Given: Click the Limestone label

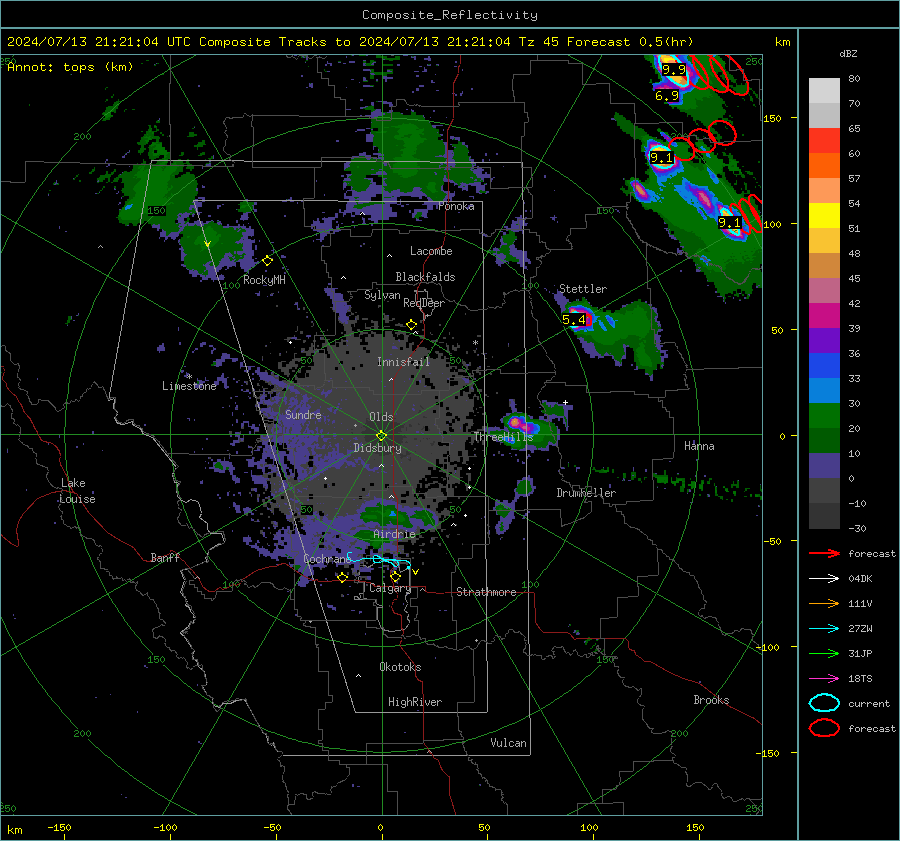Looking at the screenshot, I should click(x=189, y=386).
